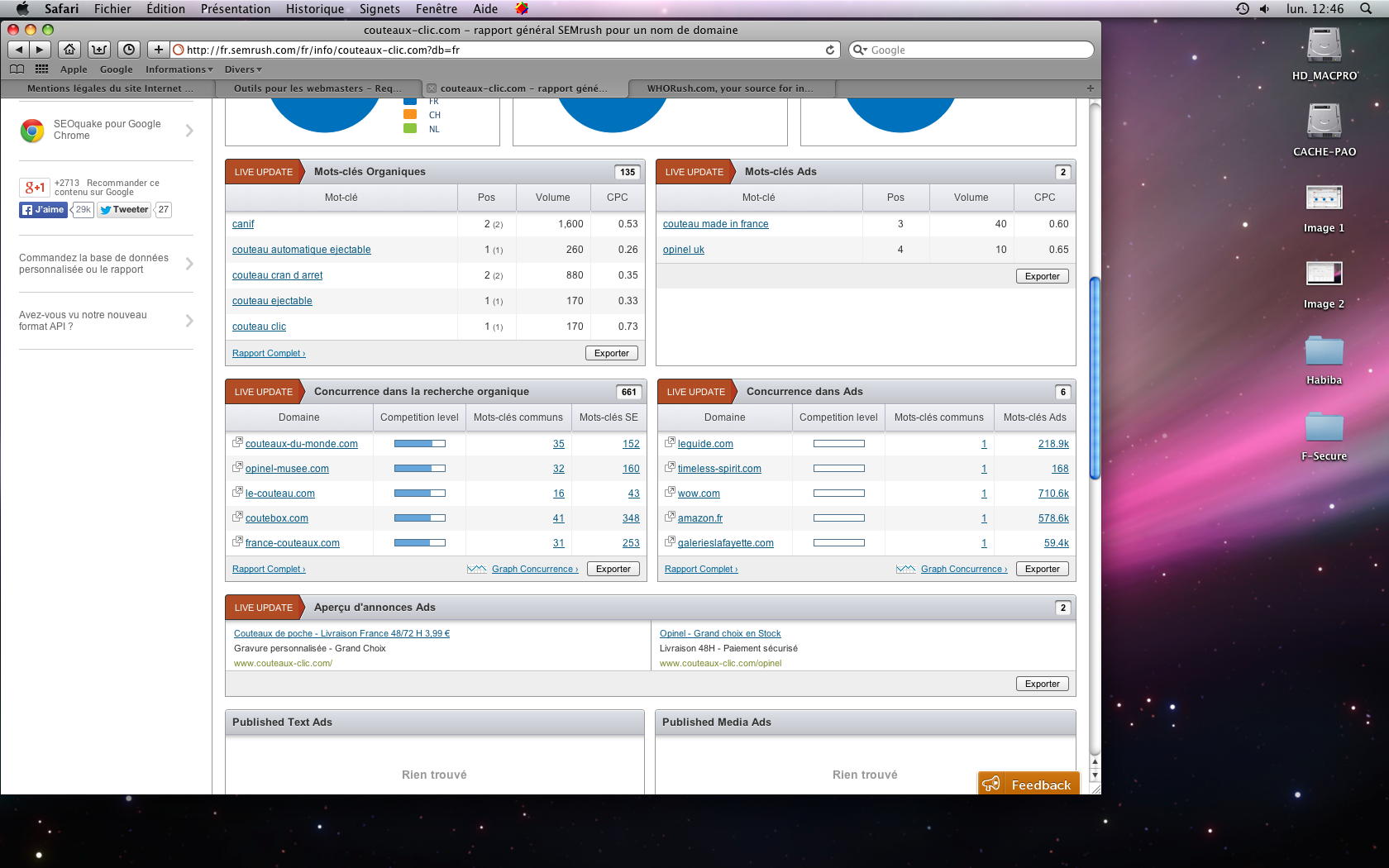Click the orange CH legend color swatch

click(x=410, y=114)
